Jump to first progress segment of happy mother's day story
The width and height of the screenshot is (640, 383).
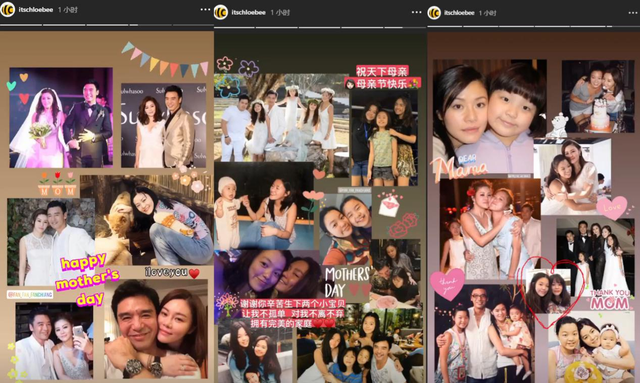tap(21, 25)
